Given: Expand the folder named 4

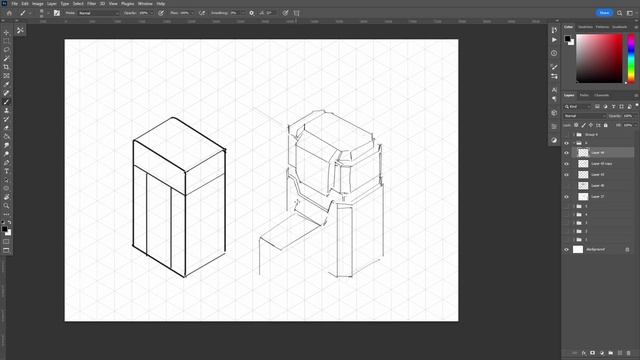Looking at the screenshot, I should tap(573, 214).
